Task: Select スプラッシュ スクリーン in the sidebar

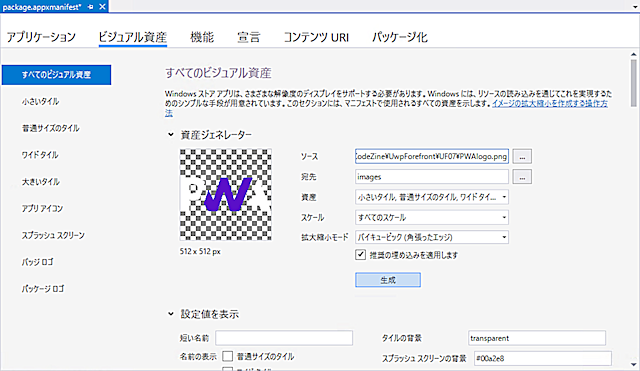Action: pos(53,235)
